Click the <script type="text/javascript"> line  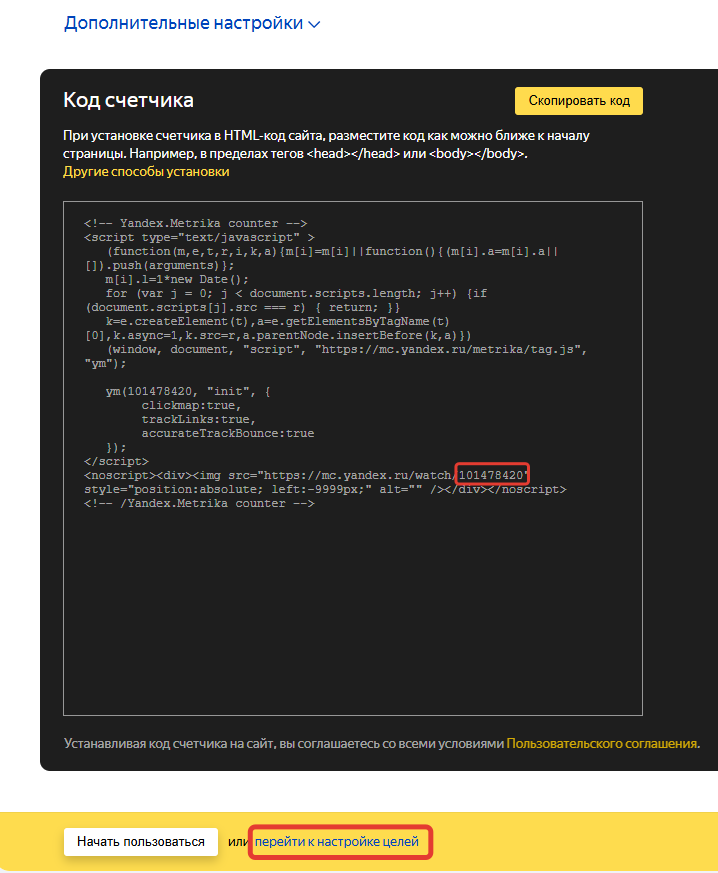(199, 237)
